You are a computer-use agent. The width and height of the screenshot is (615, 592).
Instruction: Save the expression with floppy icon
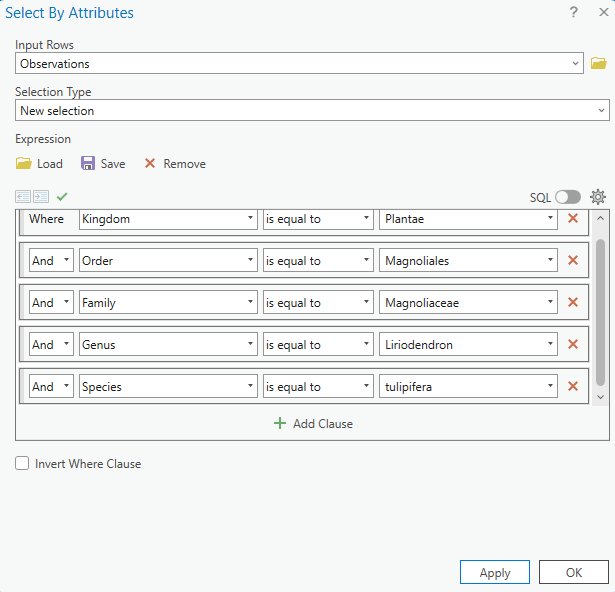click(88, 163)
